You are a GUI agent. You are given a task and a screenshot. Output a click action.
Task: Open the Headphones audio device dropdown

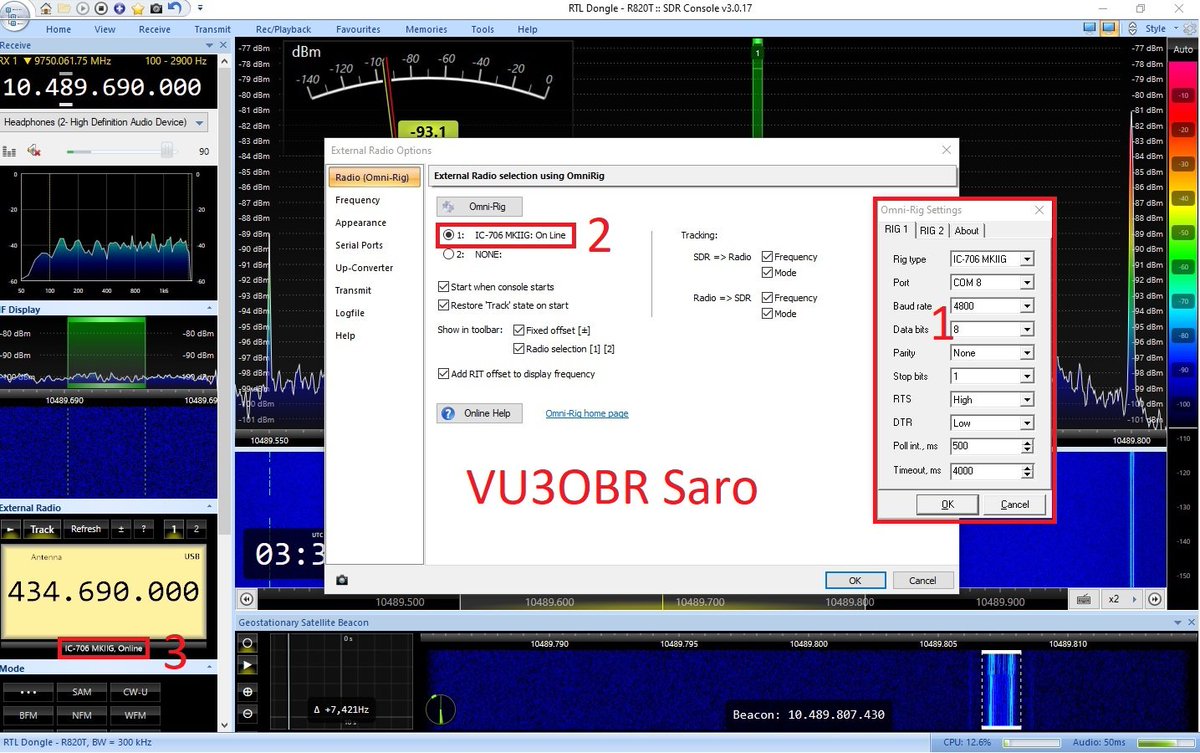[x=104, y=122]
